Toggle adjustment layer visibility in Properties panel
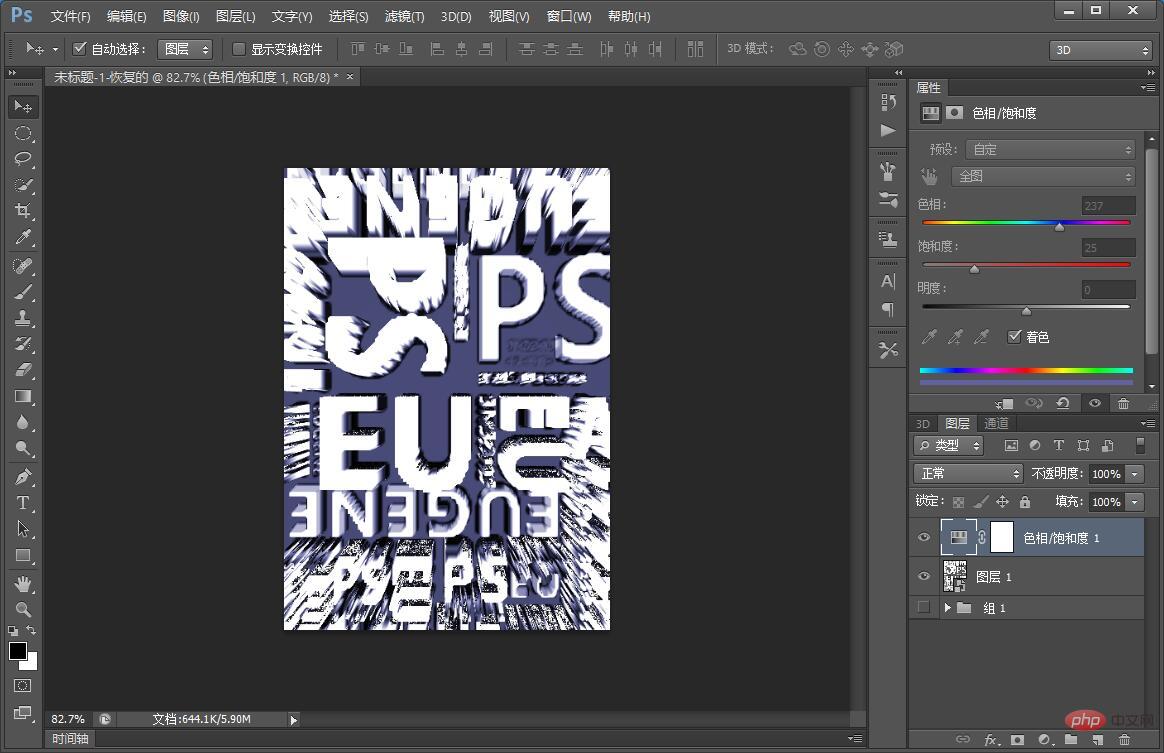 (x=1094, y=403)
